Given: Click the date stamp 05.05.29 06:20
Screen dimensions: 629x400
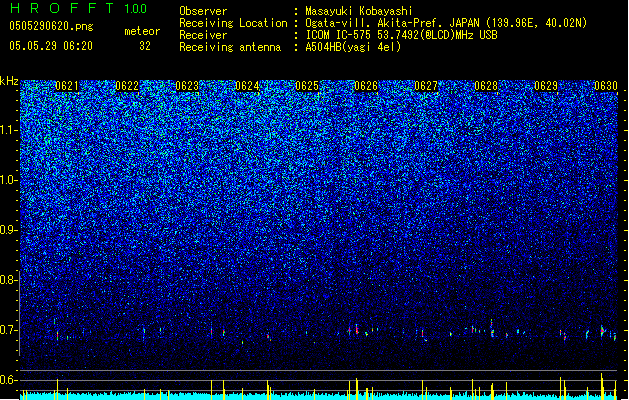Looking at the screenshot, I should [x=51, y=46].
